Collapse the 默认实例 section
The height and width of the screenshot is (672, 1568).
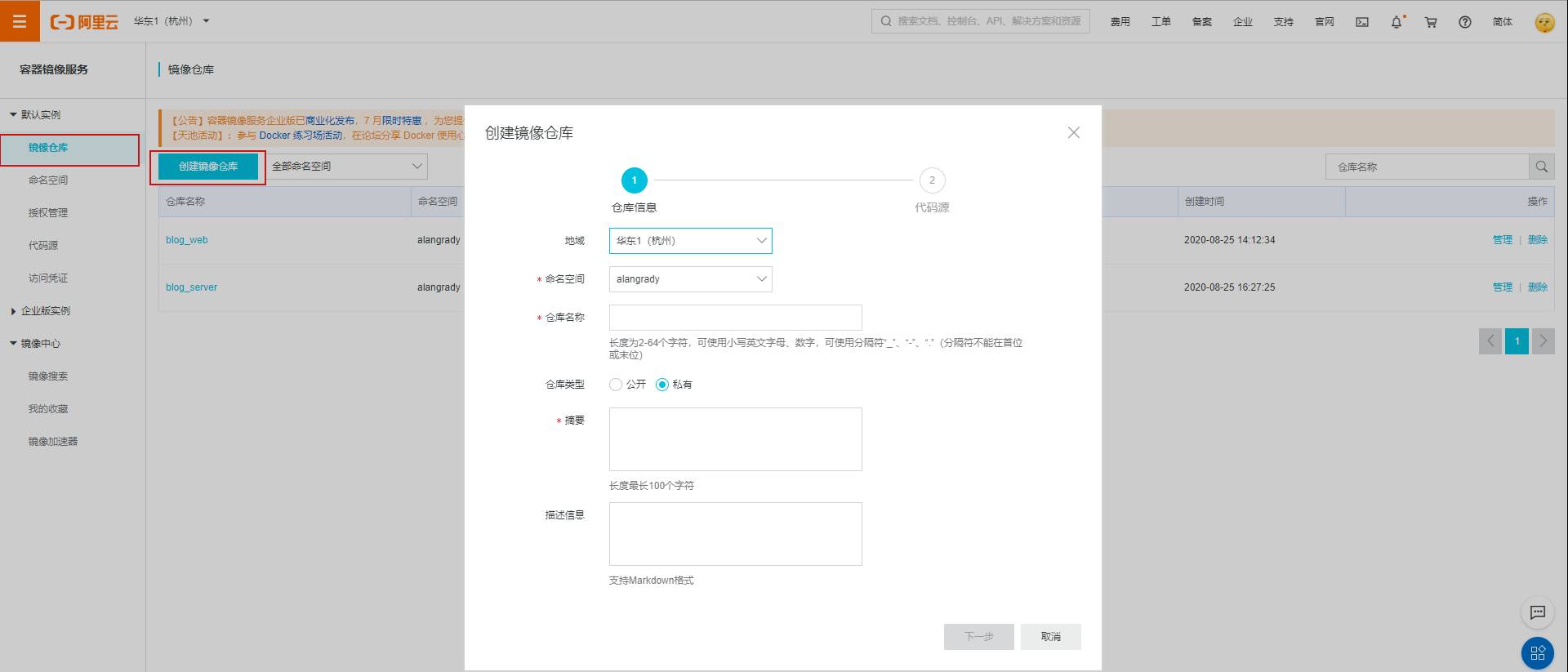point(35,115)
